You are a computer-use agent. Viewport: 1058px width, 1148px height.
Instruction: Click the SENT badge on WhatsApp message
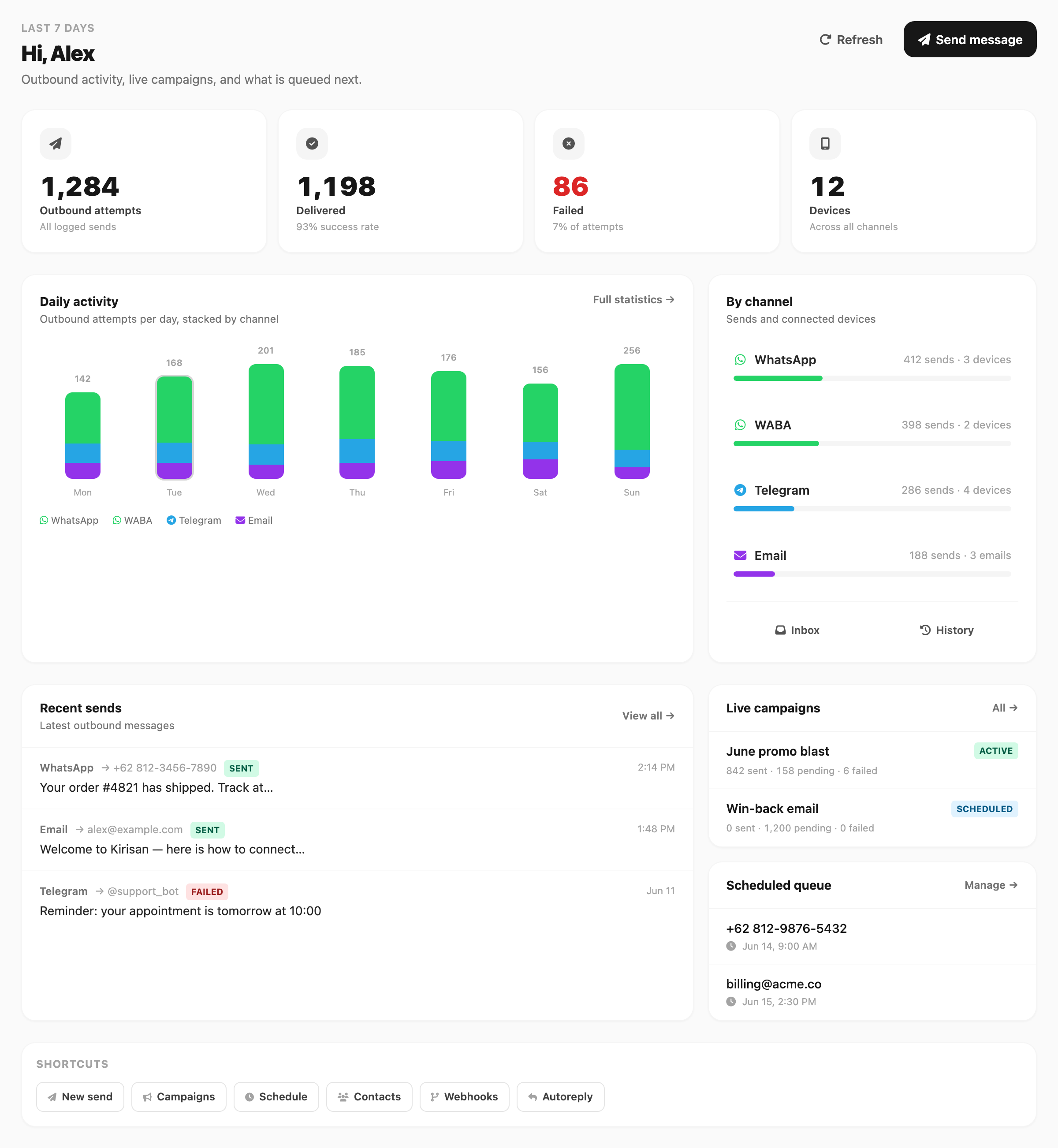(x=241, y=768)
